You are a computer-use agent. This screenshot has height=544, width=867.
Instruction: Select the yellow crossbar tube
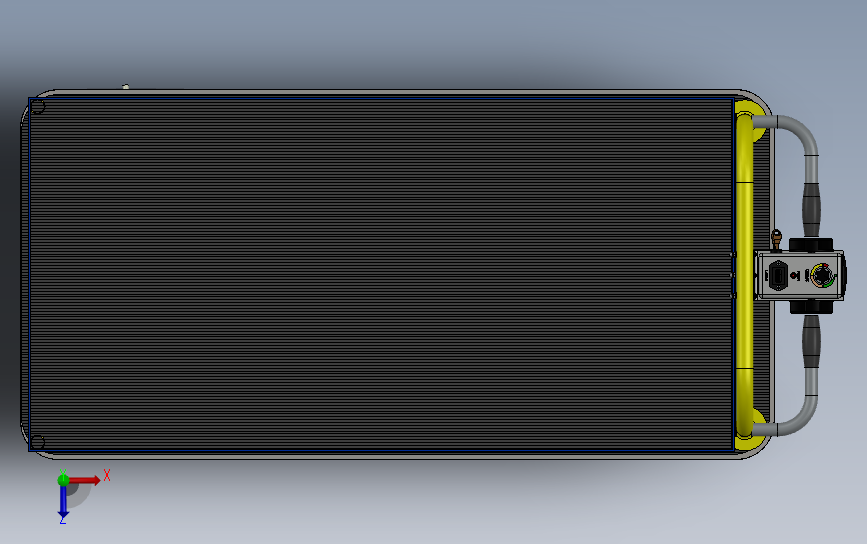click(744, 275)
